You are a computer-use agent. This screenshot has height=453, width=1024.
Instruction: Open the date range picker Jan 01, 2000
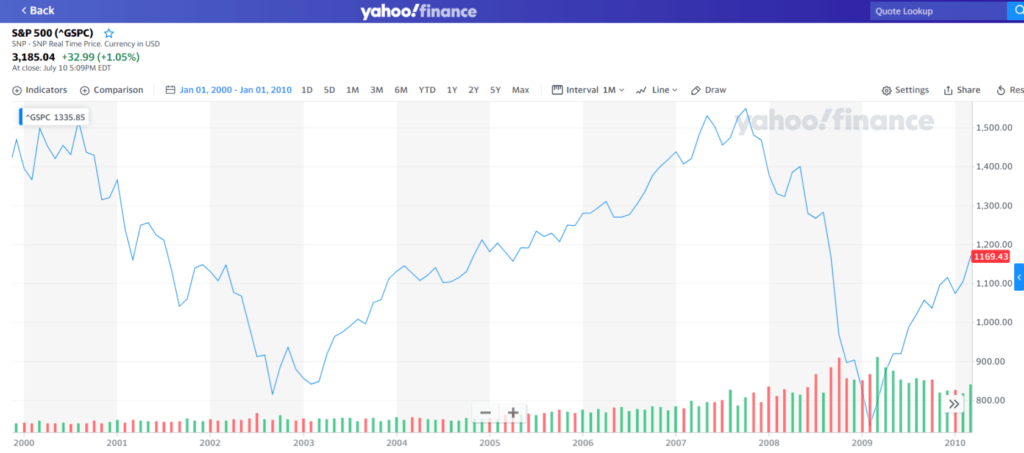point(229,90)
